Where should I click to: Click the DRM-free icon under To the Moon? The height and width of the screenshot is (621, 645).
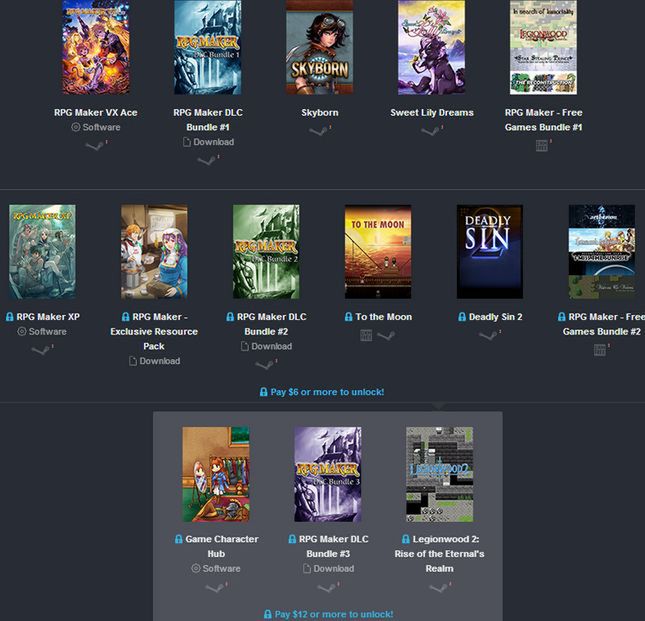tap(366, 336)
